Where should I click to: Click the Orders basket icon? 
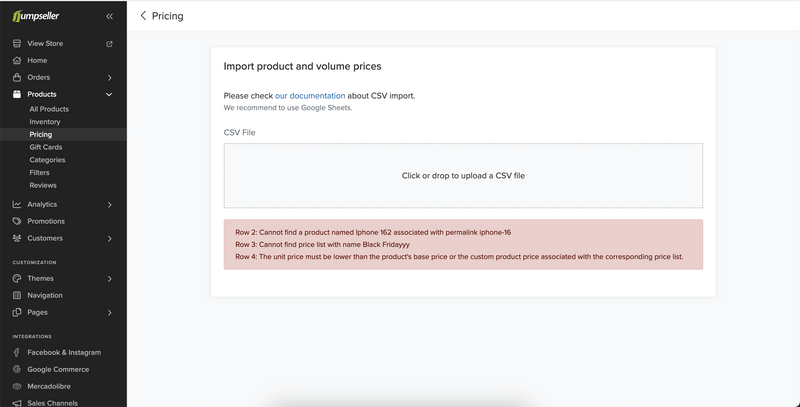point(17,77)
